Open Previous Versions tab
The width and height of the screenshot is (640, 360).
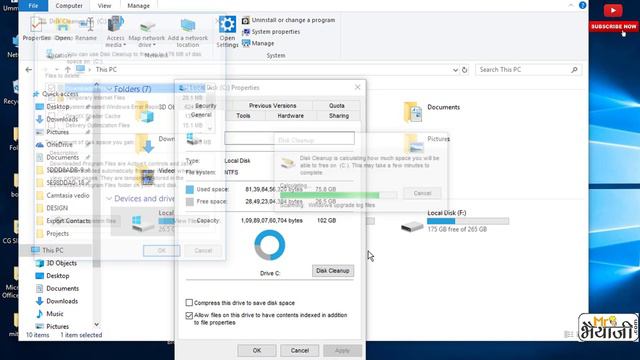272,106
